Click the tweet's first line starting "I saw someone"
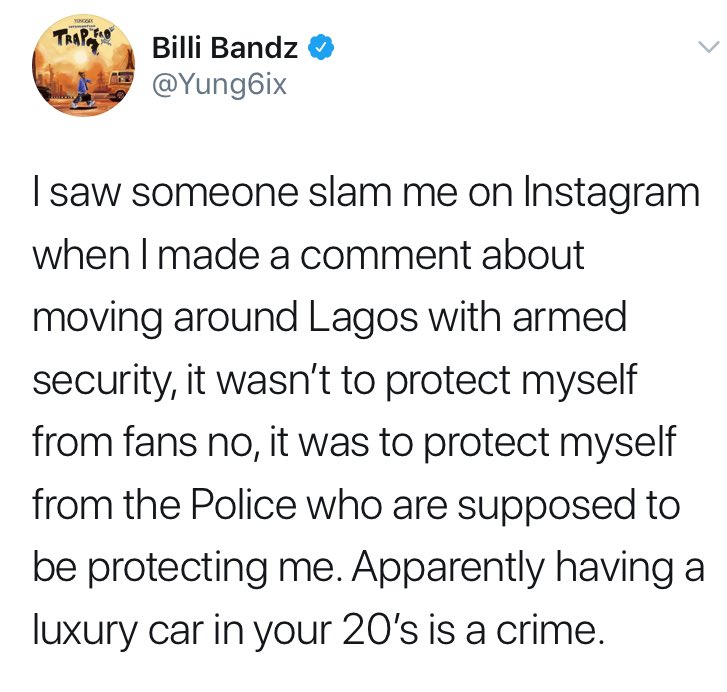This screenshot has height=692, width=727. pyautogui.click(x=366, y=194)
